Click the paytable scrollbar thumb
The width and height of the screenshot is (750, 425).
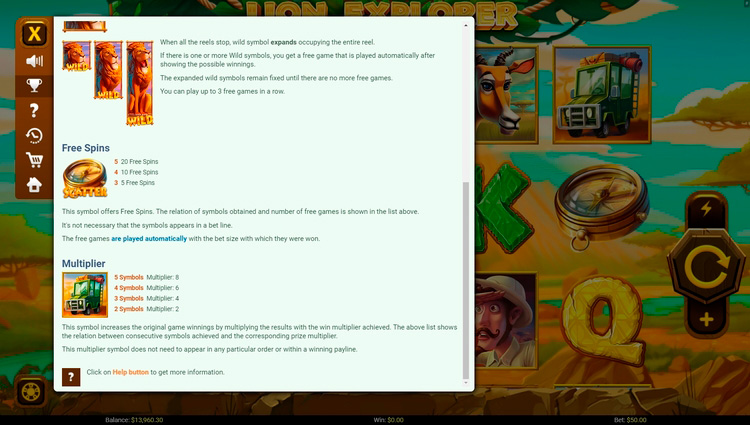pyautogui.click(x=465, y=280)
